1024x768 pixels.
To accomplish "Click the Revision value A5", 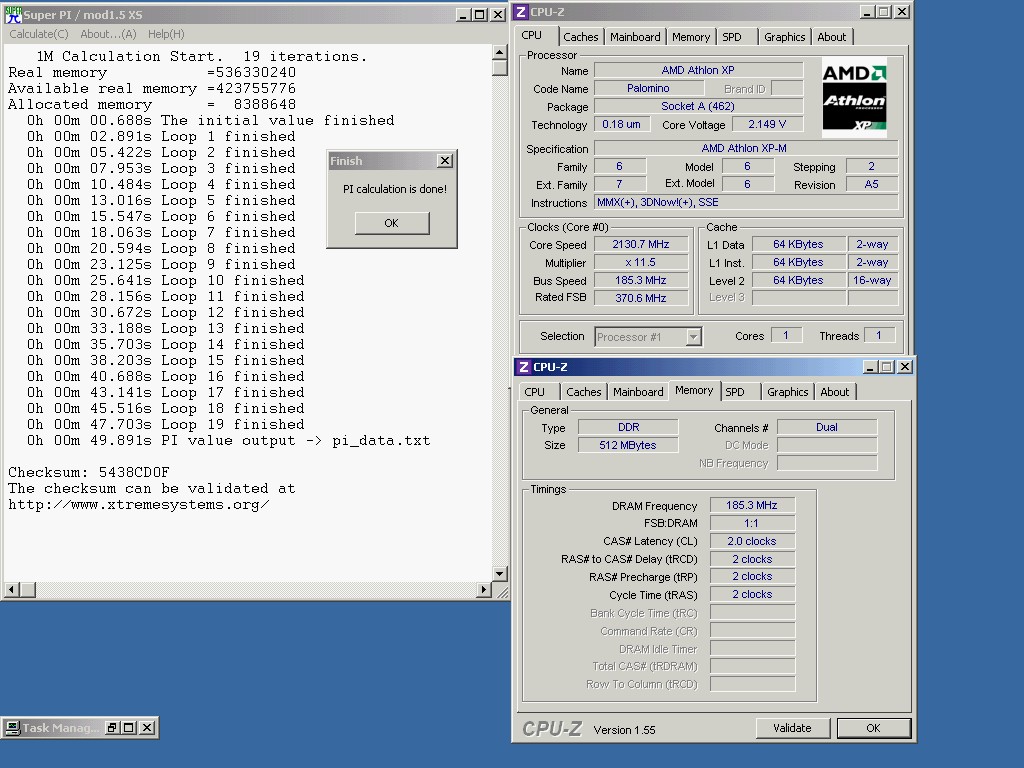I will click(x=872, y=184).
